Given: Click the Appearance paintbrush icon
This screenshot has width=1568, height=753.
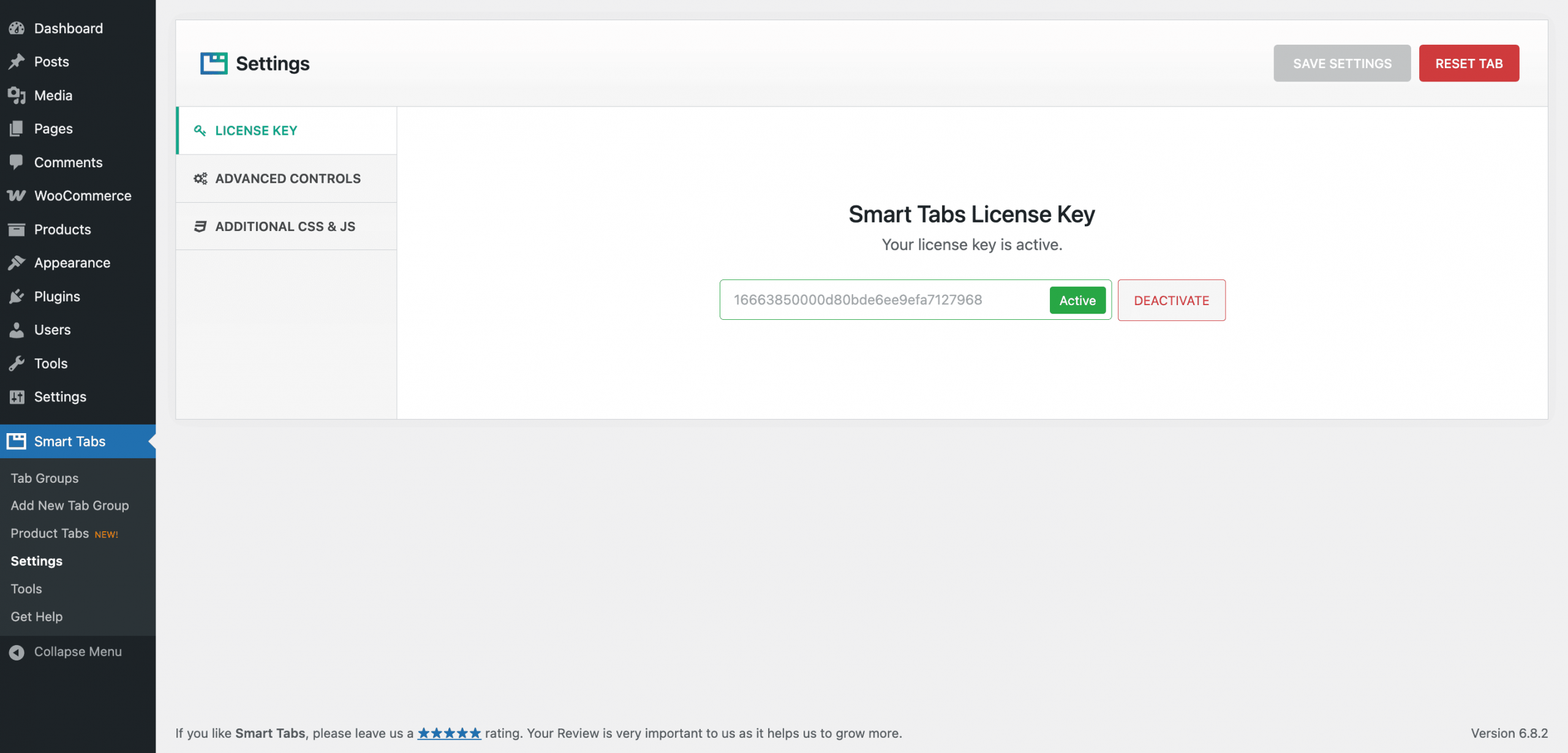Looking at the screenshot, I should pyautogui.click(x=17, y=263).
